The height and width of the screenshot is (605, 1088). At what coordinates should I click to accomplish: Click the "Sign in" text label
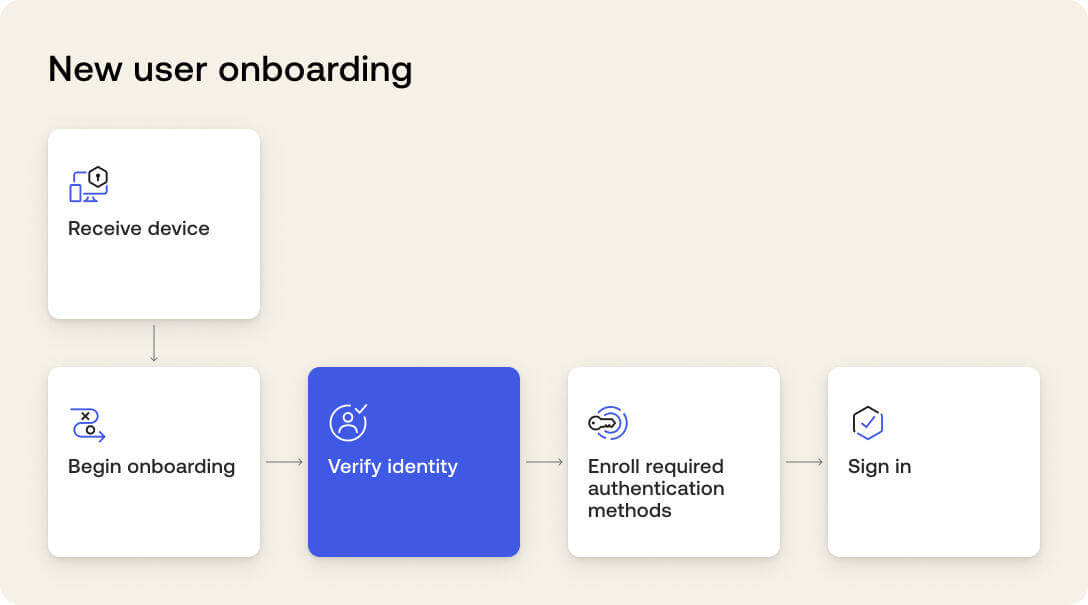point(879,466)
